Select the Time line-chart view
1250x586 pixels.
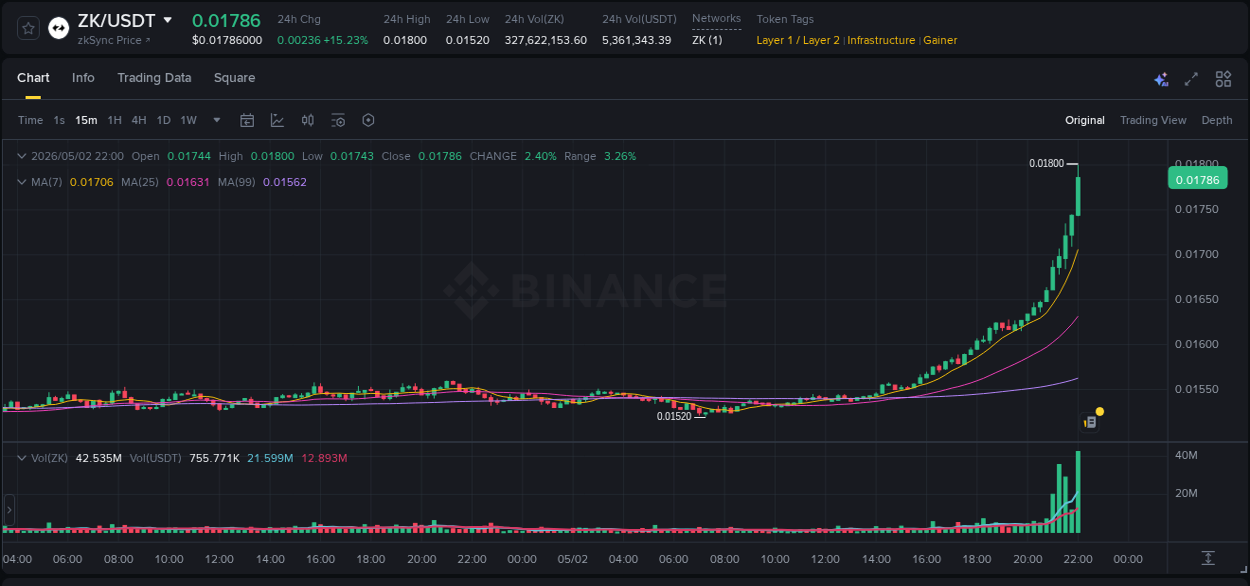(31, 120)
